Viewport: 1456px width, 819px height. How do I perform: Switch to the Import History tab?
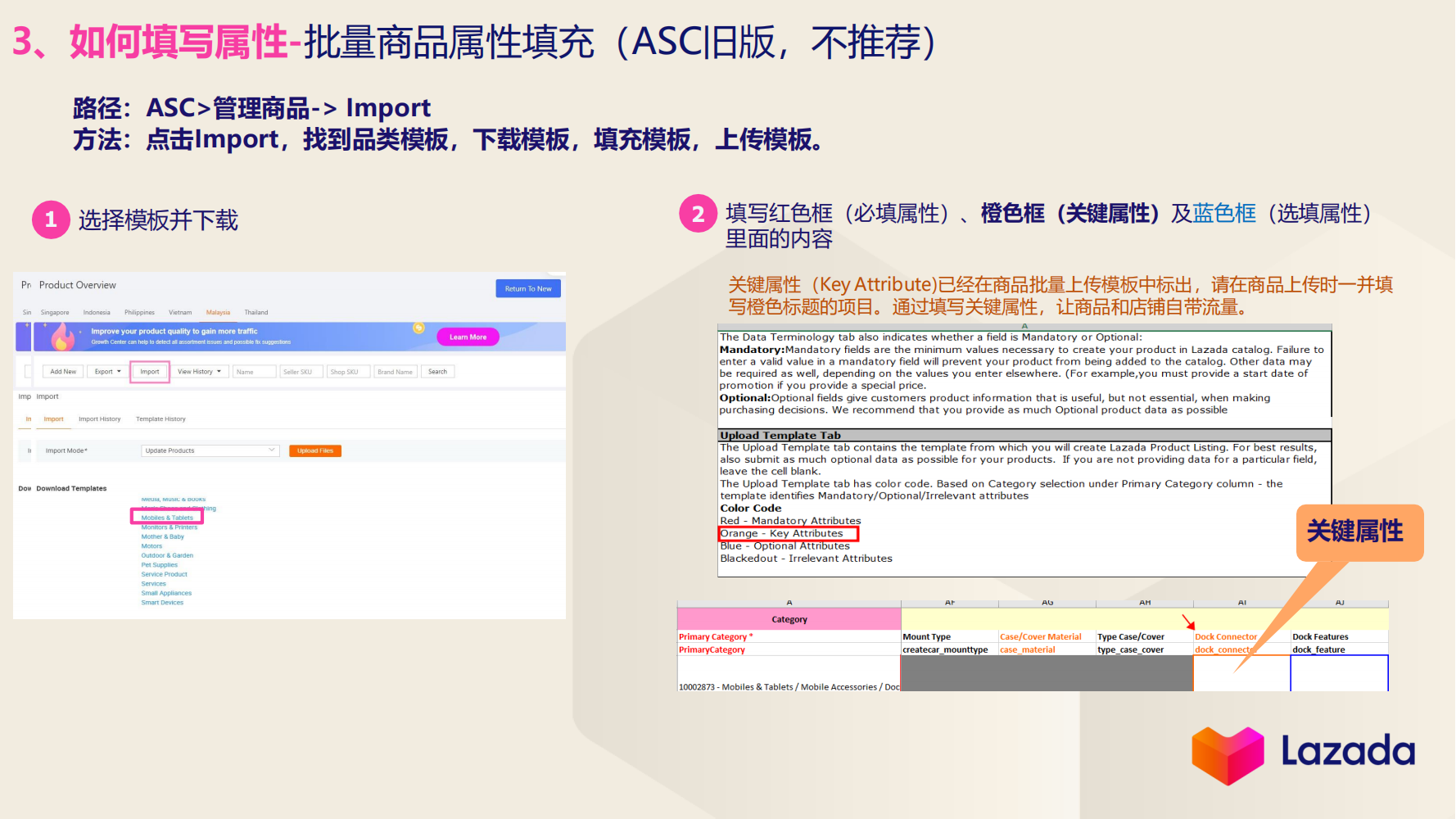coord(99,419)
